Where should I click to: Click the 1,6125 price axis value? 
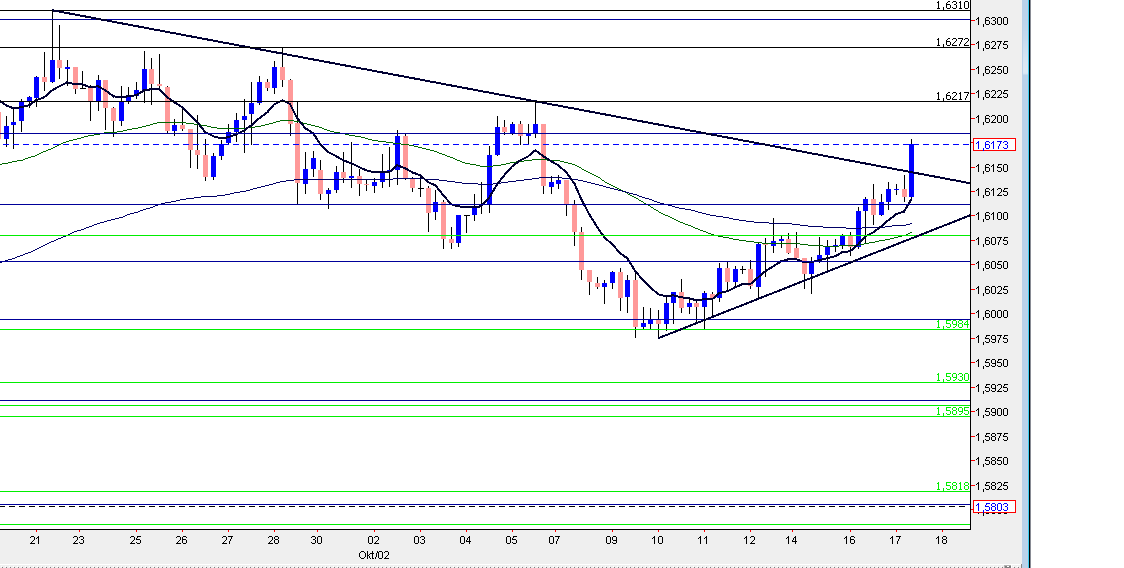(992, 192)
